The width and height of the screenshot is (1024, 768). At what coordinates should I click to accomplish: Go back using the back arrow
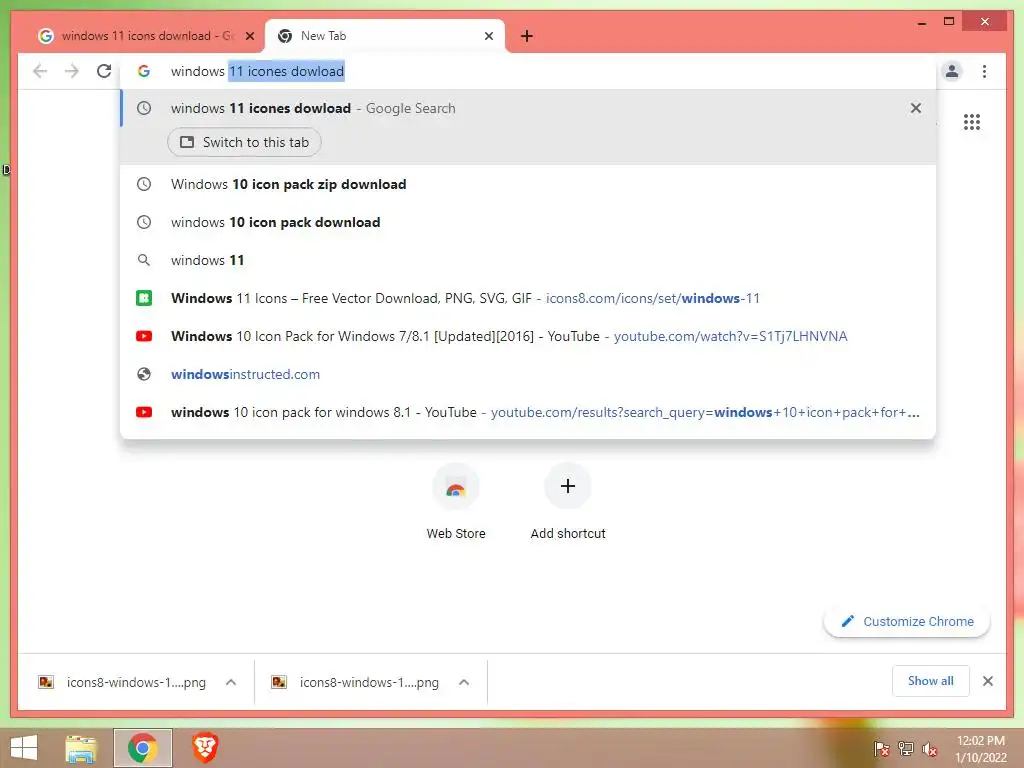[x=40, y=71]
